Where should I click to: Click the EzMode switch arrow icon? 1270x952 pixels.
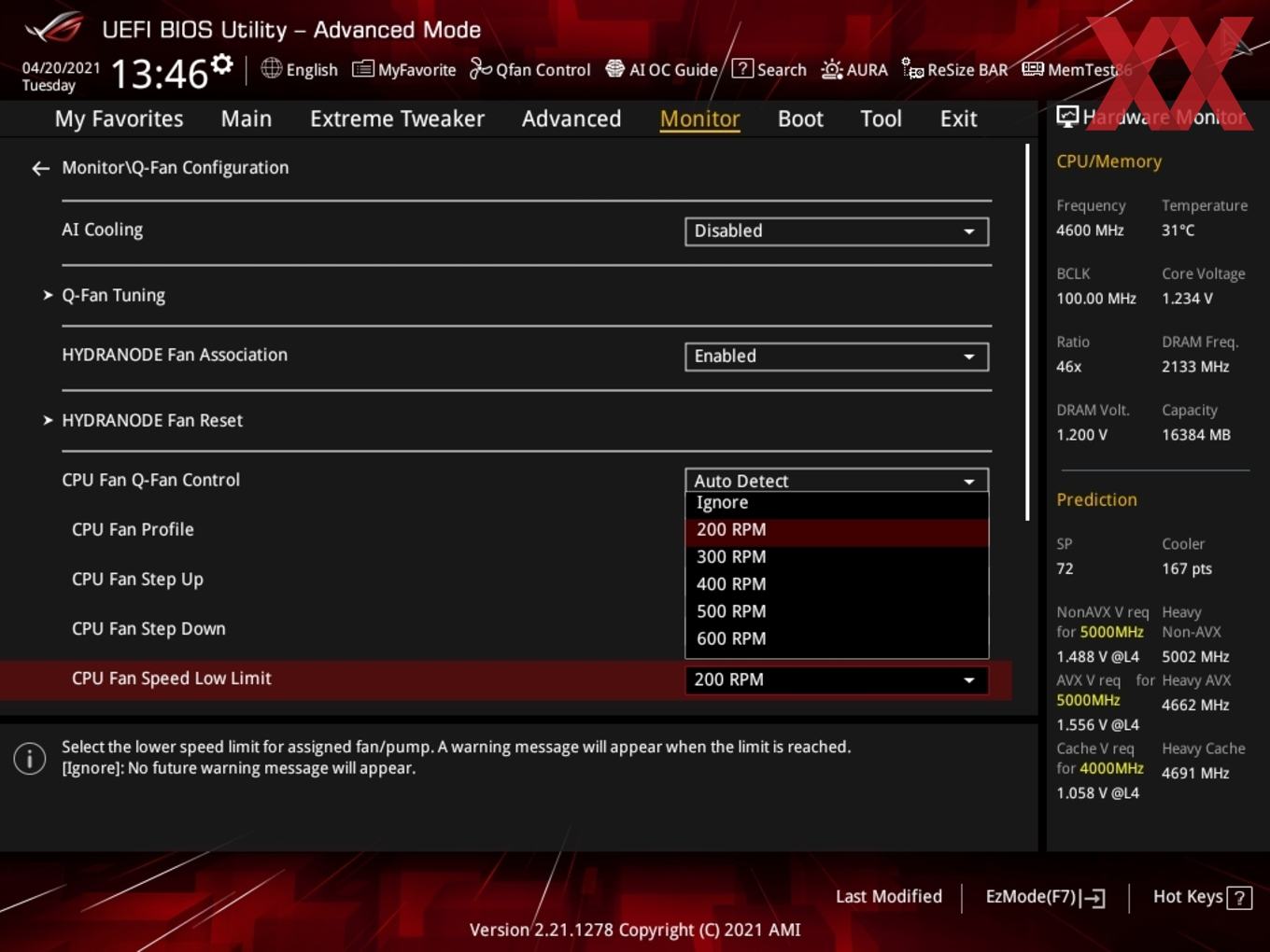1094,898
